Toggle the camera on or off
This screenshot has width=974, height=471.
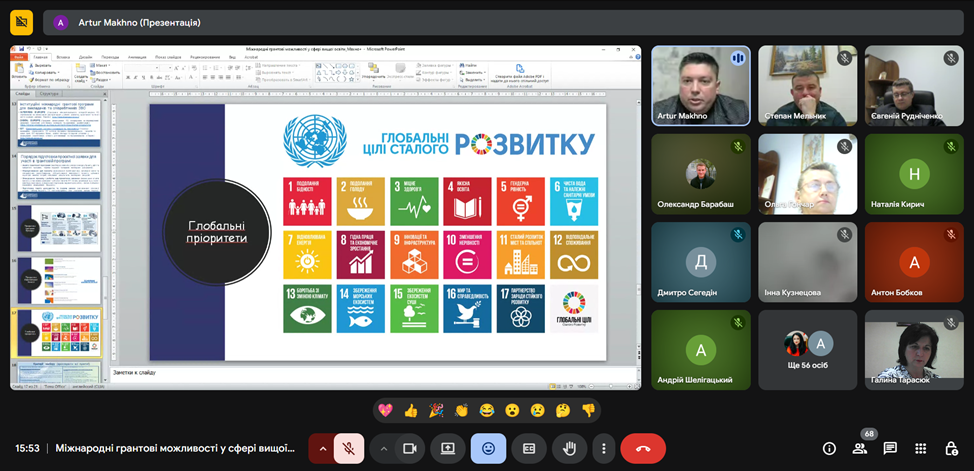tap(409, 448)
